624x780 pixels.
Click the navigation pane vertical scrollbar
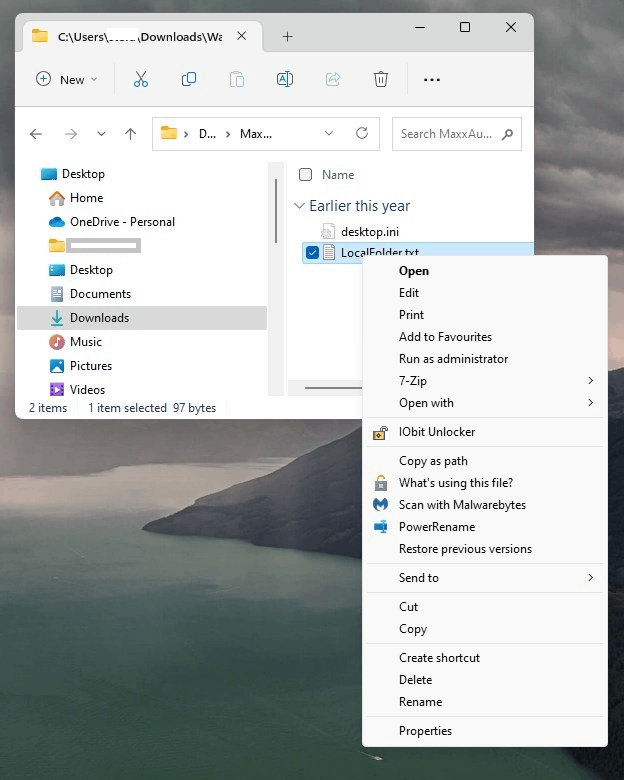tap(276, 211)
